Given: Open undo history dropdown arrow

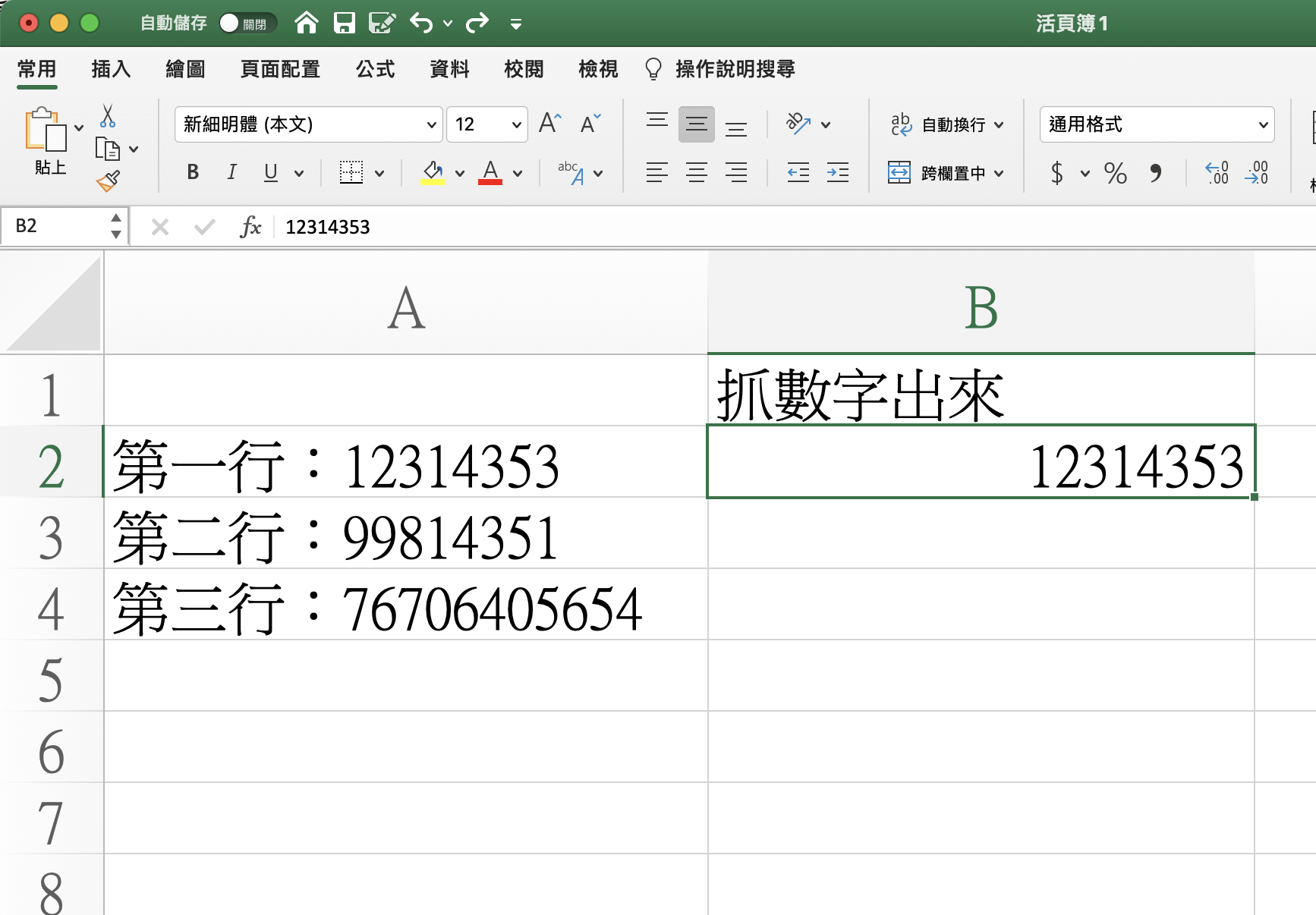Looking at the screenshot, I should (x=448, y=24).
